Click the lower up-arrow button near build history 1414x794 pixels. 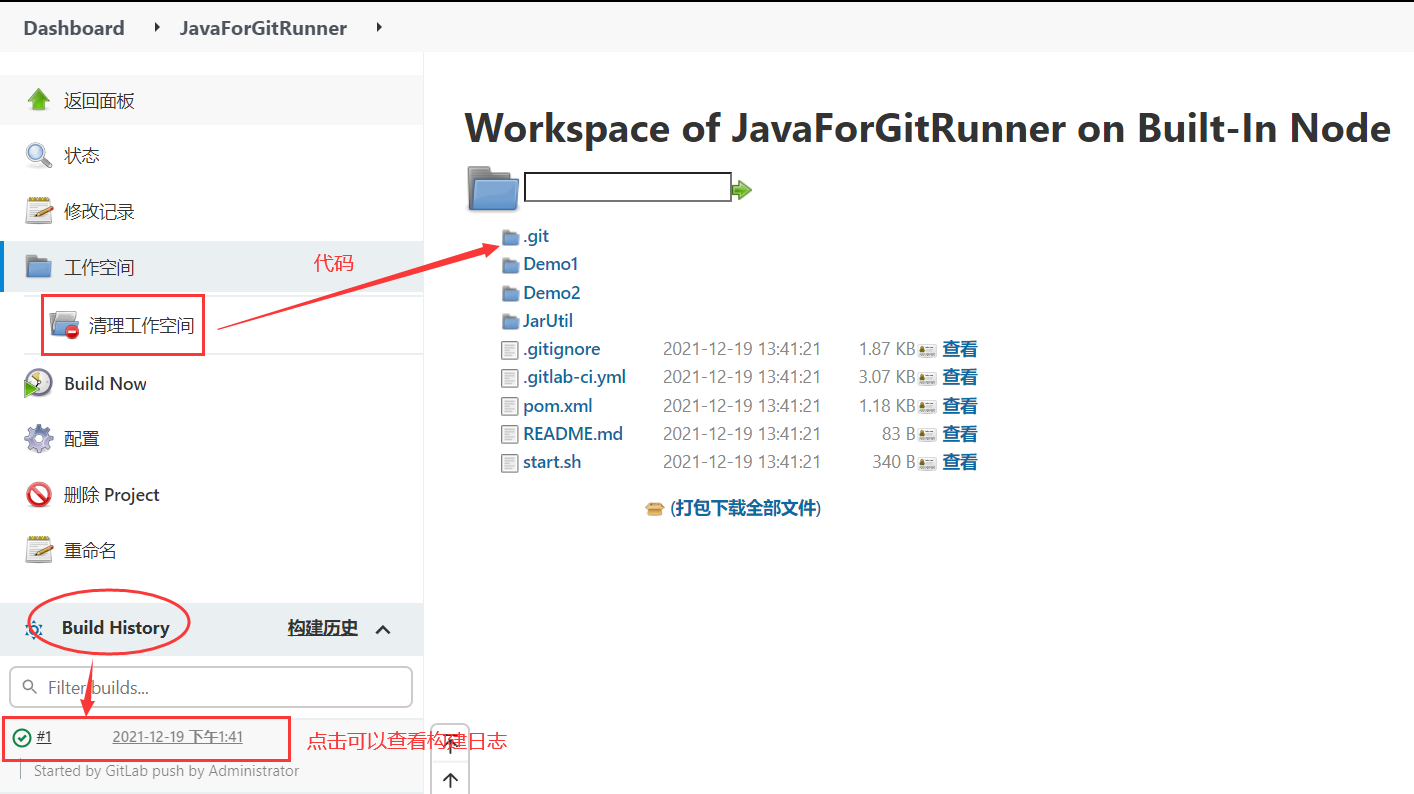click(450, 781)
